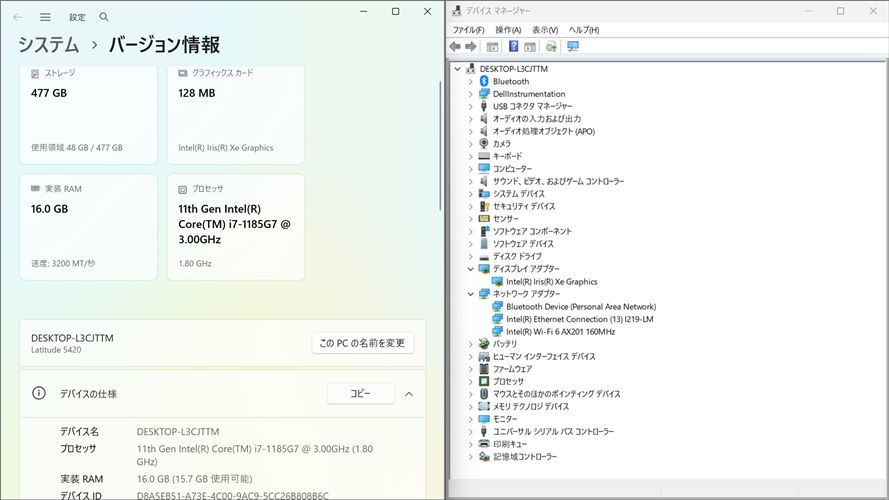Click the Help icon in Device Manager toolbar

click(x=513, y=46)
